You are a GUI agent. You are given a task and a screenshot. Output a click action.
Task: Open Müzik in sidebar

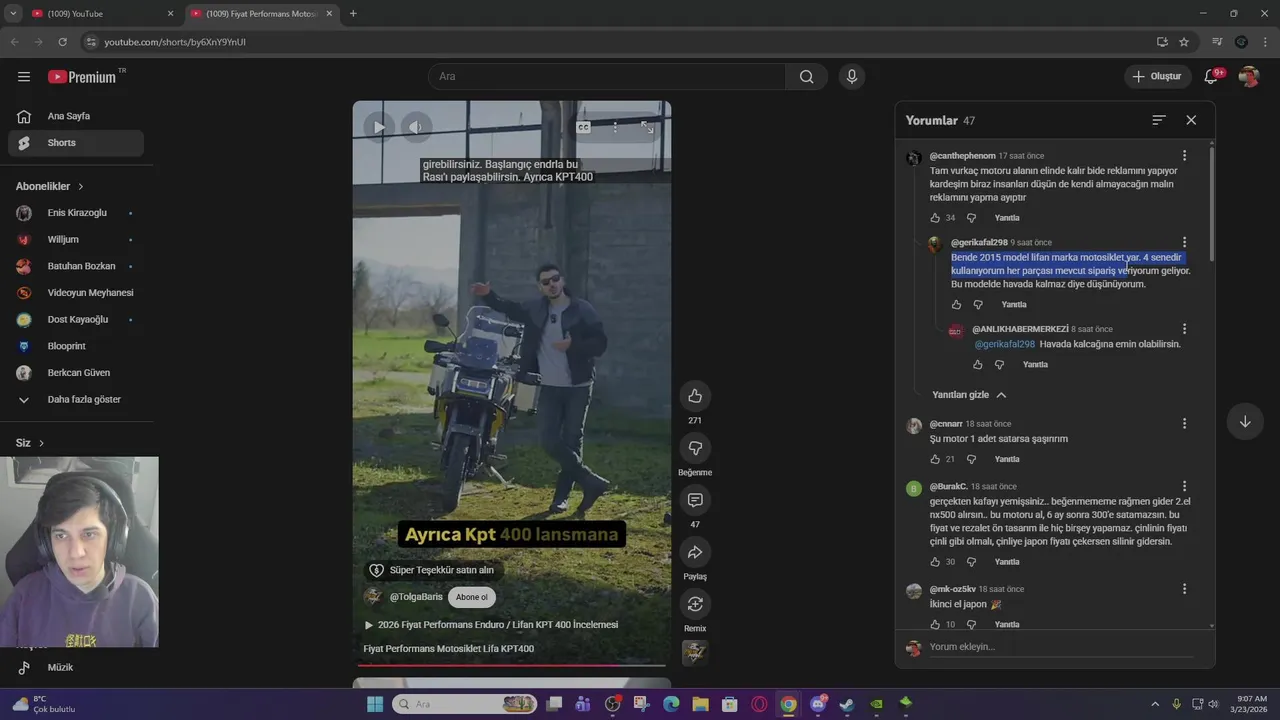76,667
